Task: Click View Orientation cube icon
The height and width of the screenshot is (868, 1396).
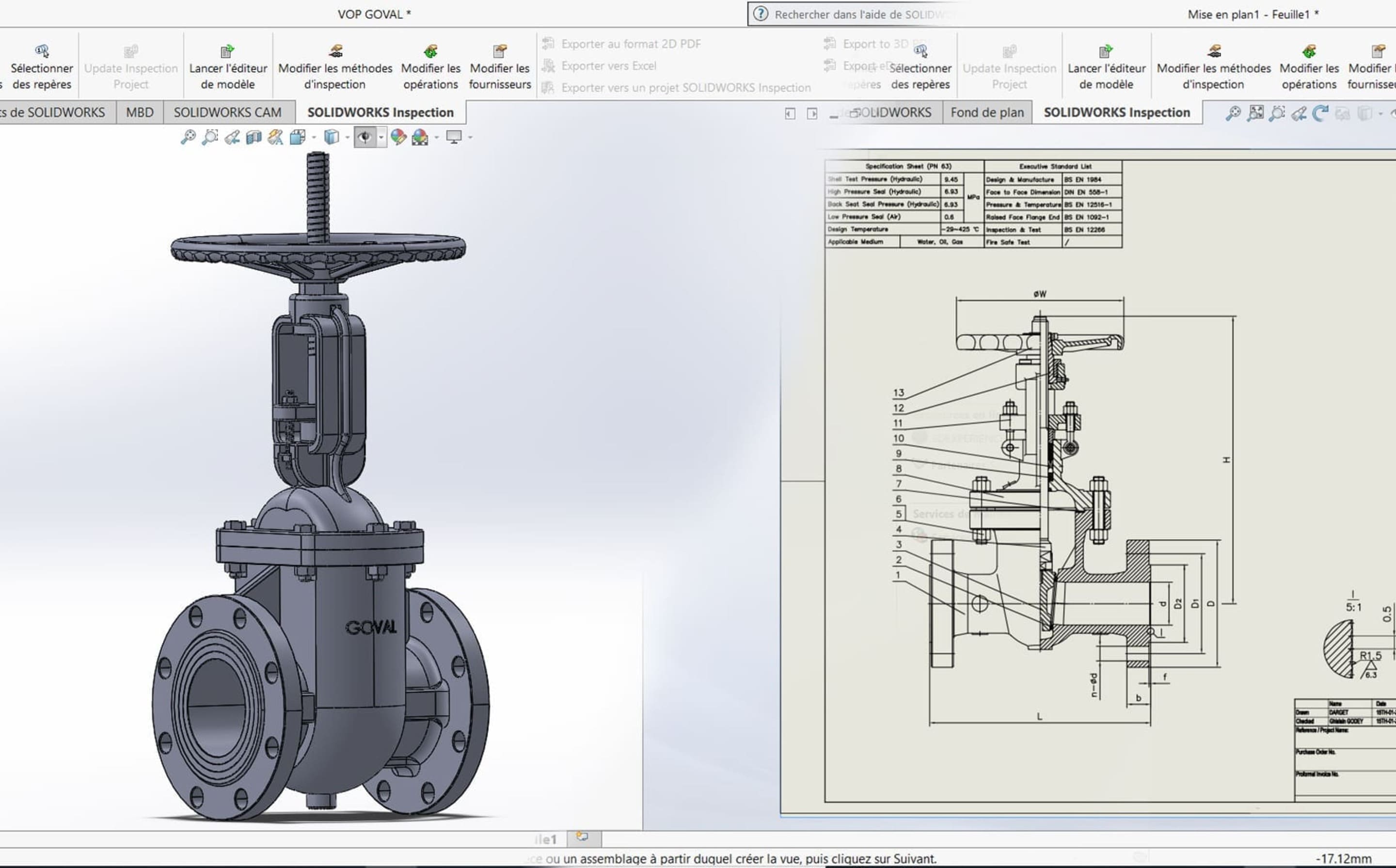Action: [x=298, y=137]
